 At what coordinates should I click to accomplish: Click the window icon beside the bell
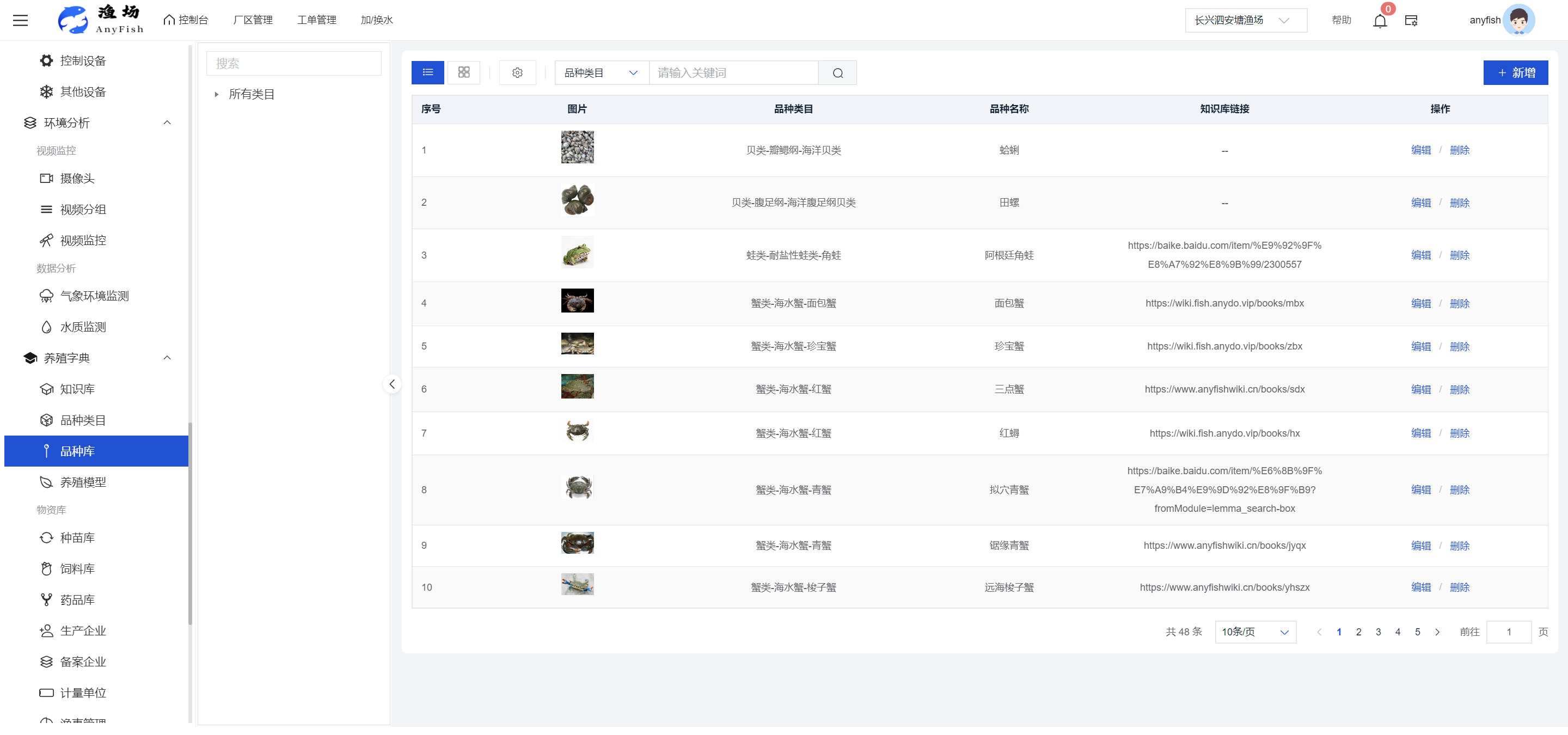click(x=1411, y=21)
